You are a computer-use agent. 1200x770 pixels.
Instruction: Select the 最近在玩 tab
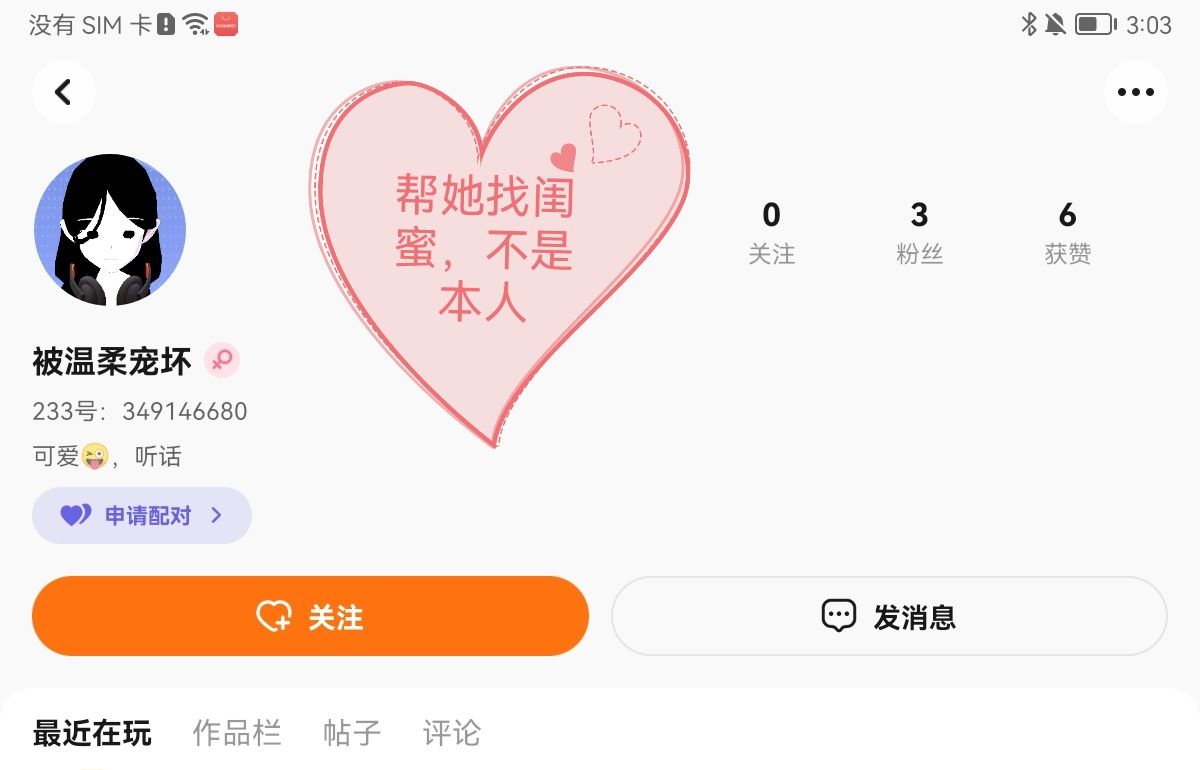pos(92,733)
